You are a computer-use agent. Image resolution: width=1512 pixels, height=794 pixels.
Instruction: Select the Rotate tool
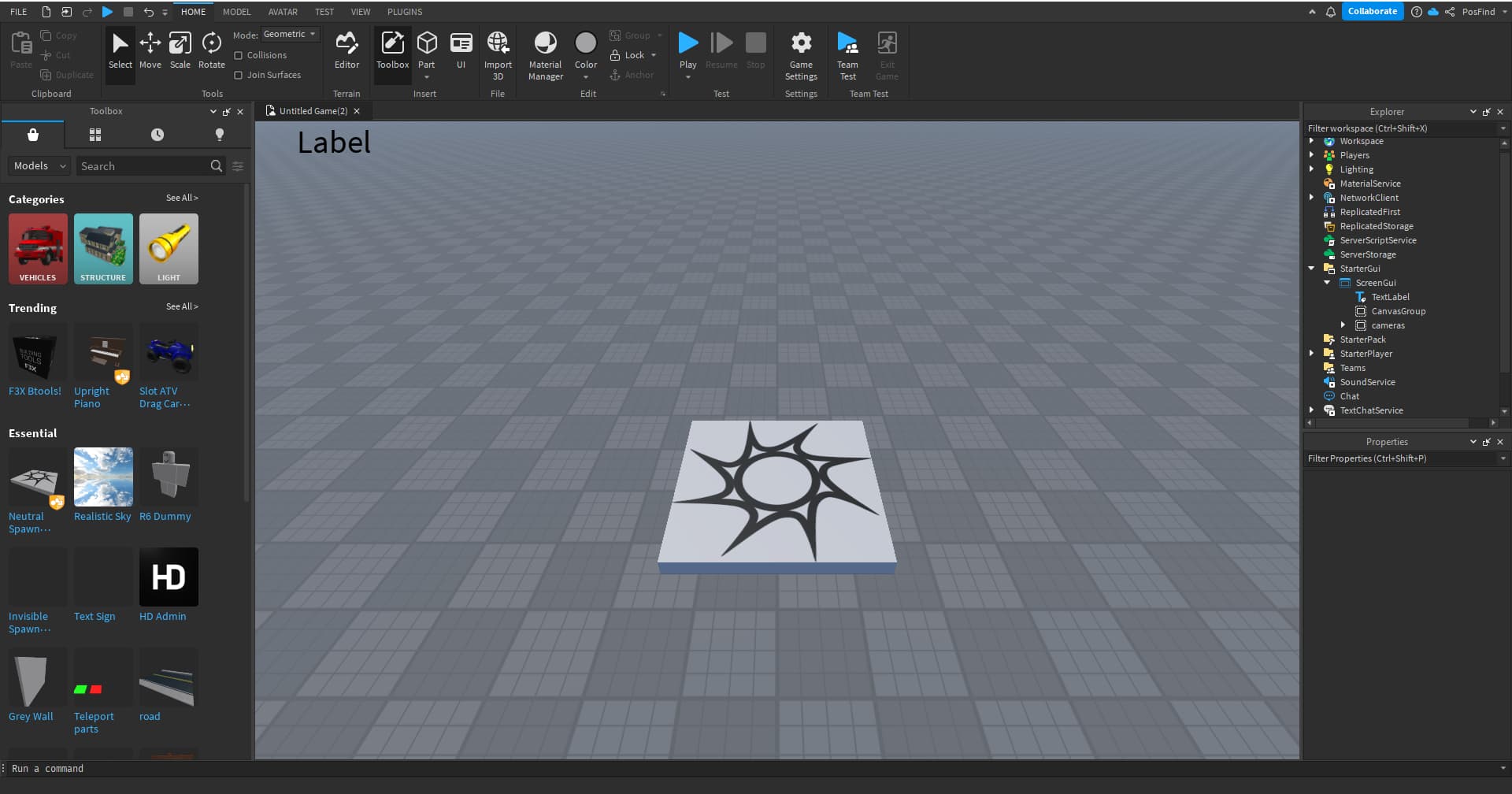point(211,50)
